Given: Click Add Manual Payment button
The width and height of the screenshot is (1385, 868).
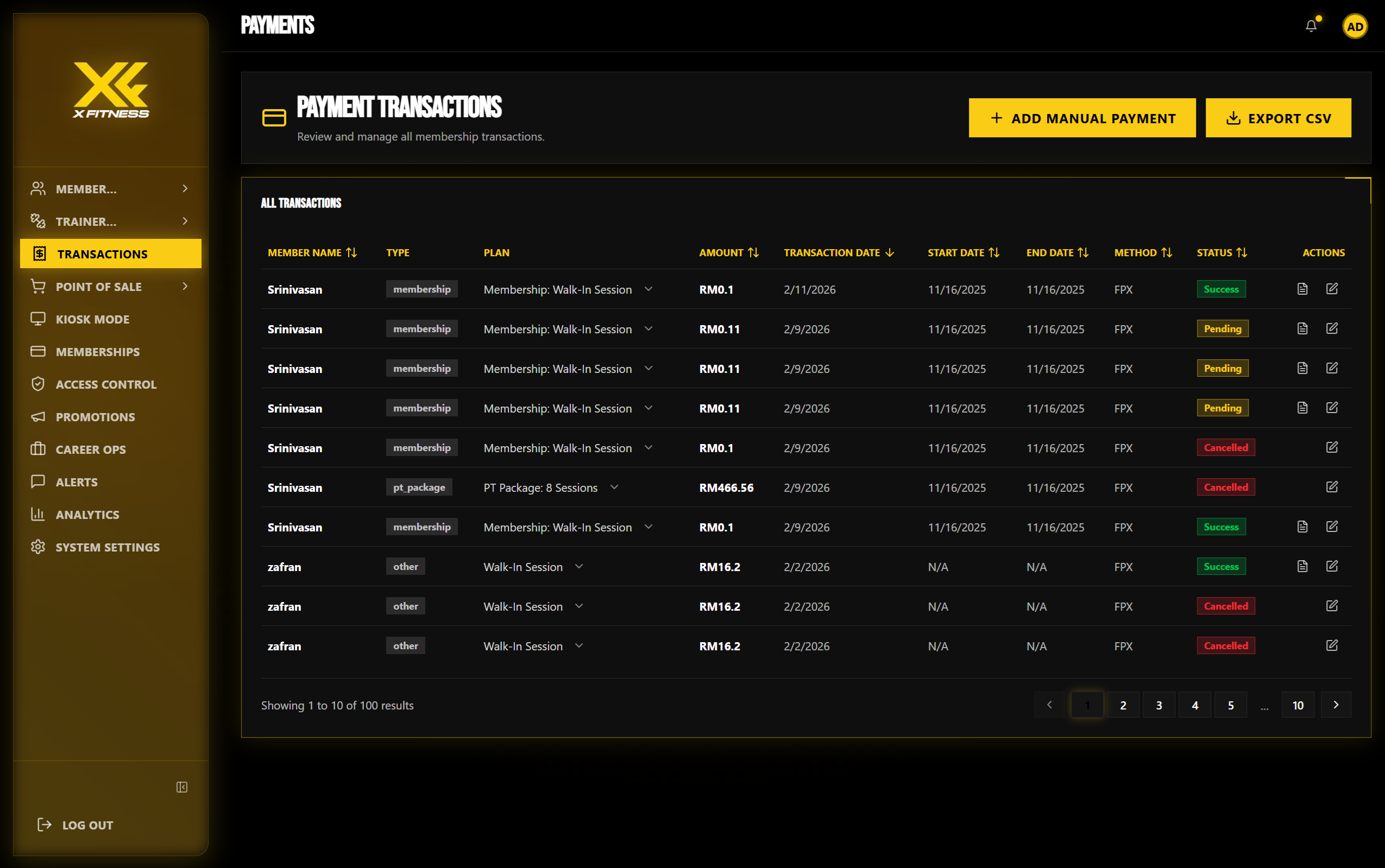Looking at the screenshot, I should [x=1082, y=118].
